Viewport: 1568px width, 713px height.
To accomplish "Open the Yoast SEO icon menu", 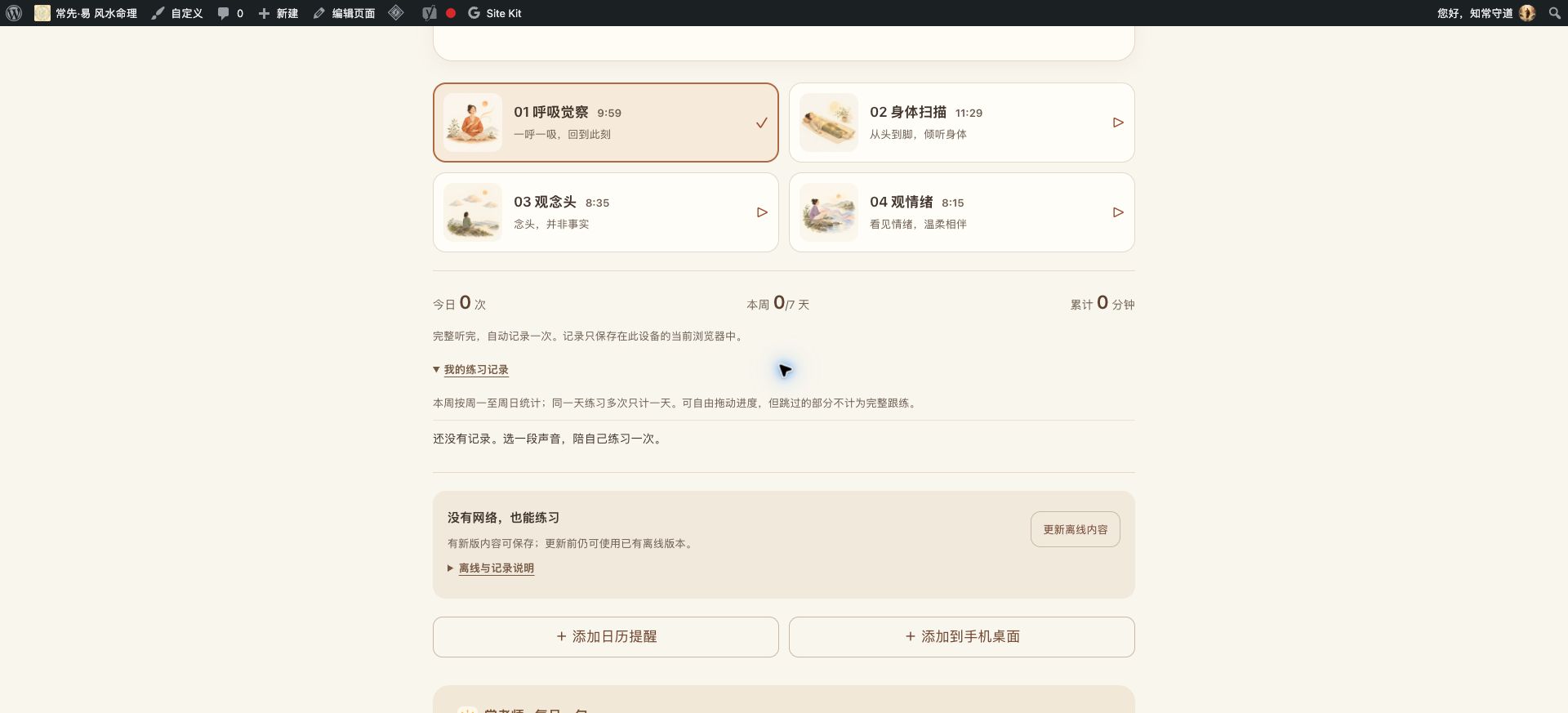I will coord(430,13).
